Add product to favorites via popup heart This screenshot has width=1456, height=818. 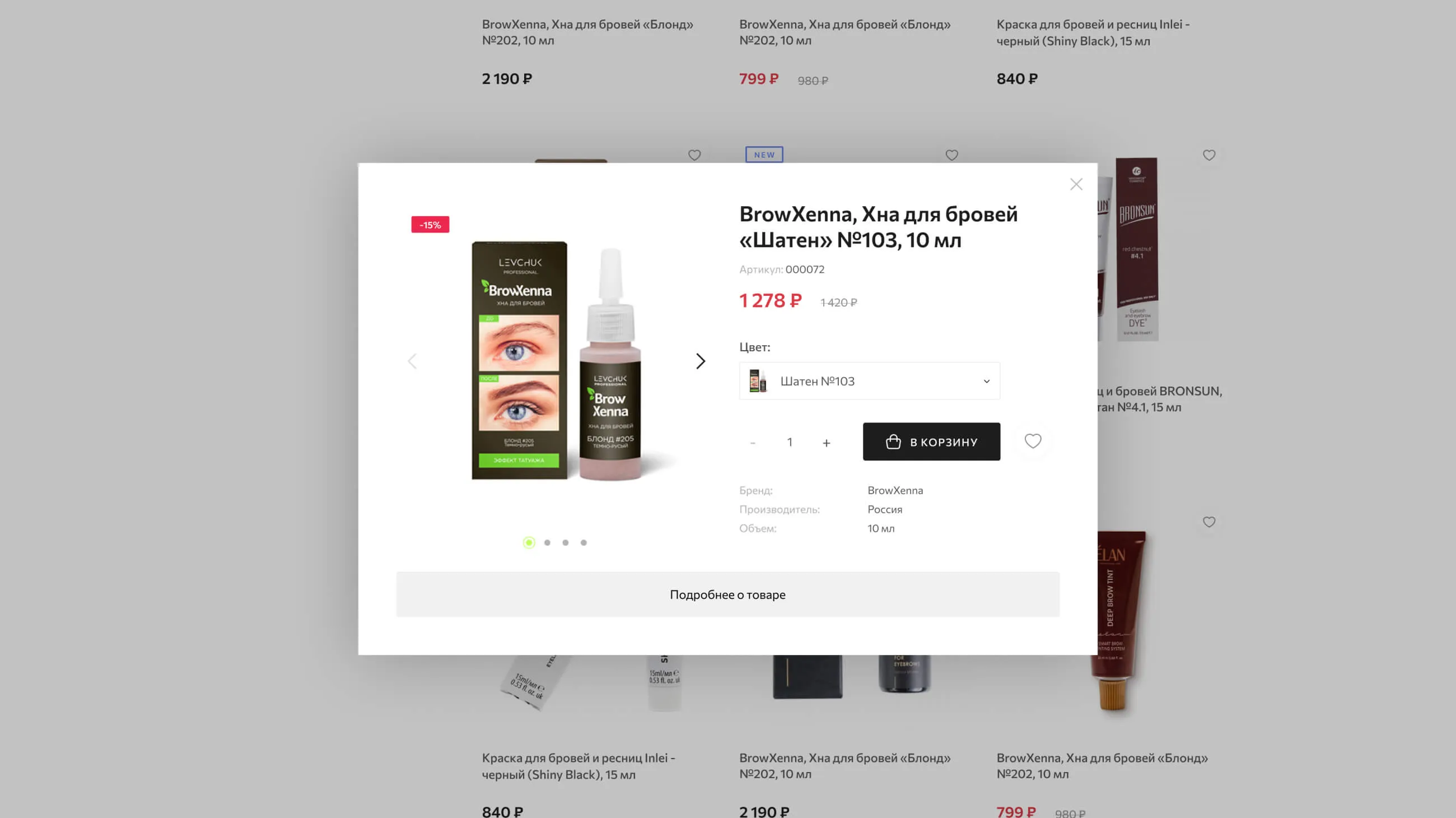point(1033,441)
